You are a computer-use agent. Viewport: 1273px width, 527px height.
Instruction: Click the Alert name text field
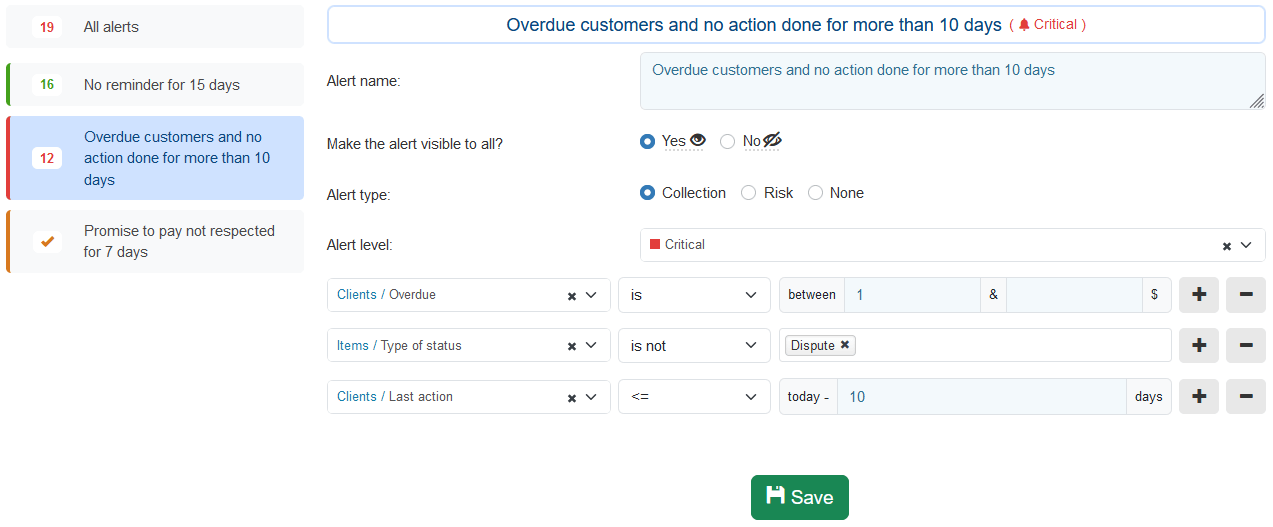tap(952, 81)
